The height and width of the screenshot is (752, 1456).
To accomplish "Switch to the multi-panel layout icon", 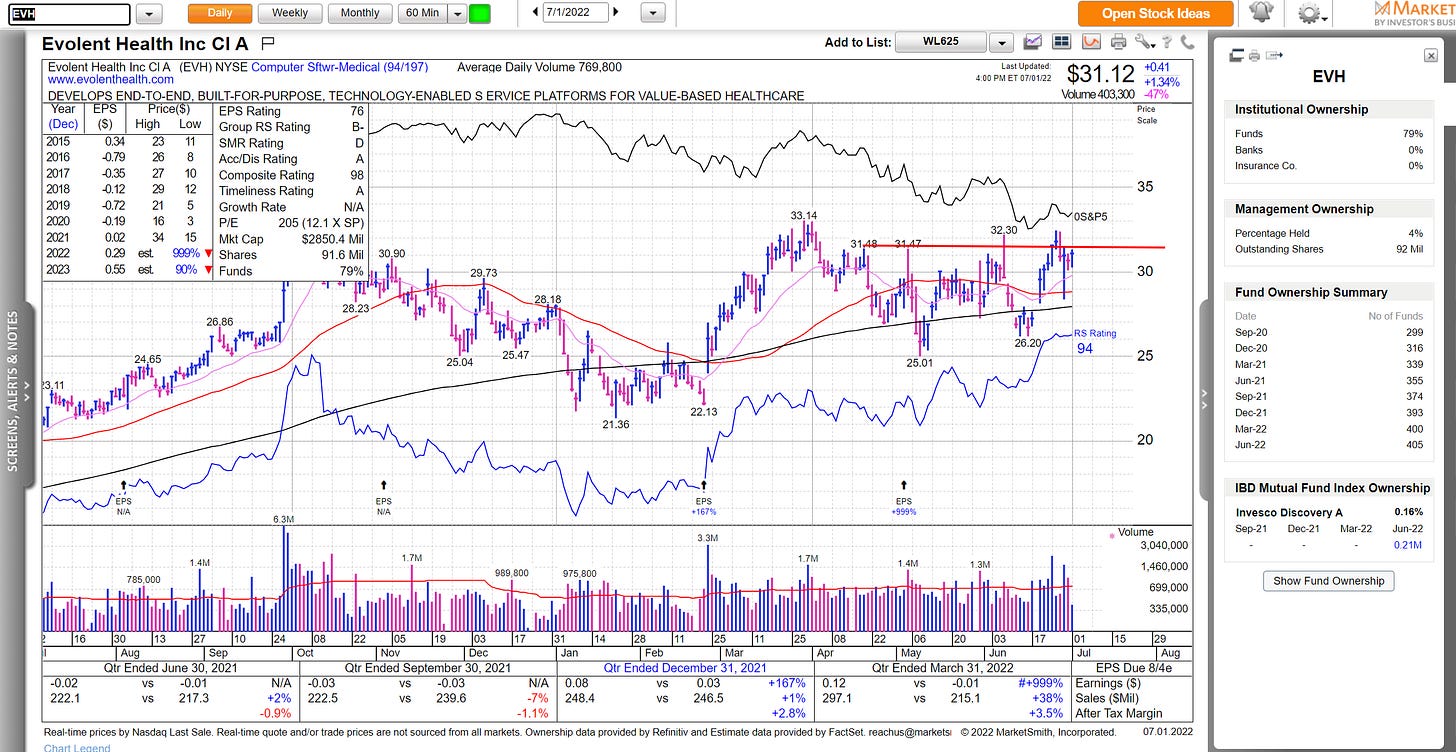I will (x=1061, y=42).
